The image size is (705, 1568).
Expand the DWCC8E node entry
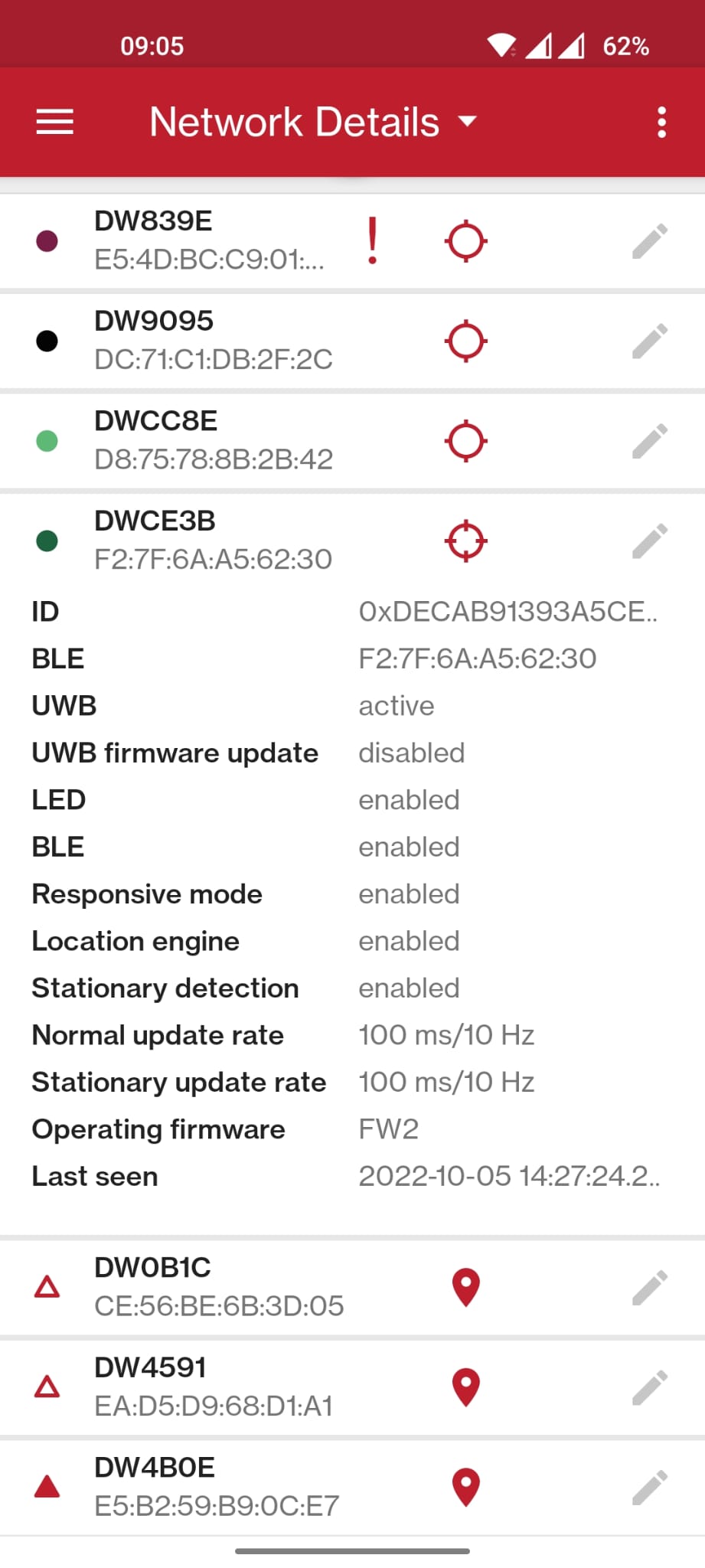tap(352, 441)
